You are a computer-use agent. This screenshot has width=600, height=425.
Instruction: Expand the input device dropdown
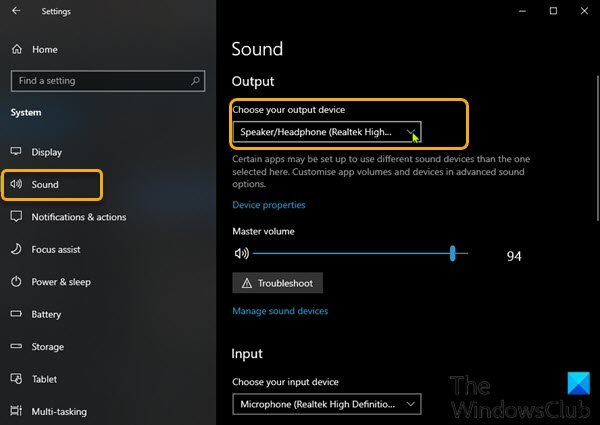click(x=326, y=404)
